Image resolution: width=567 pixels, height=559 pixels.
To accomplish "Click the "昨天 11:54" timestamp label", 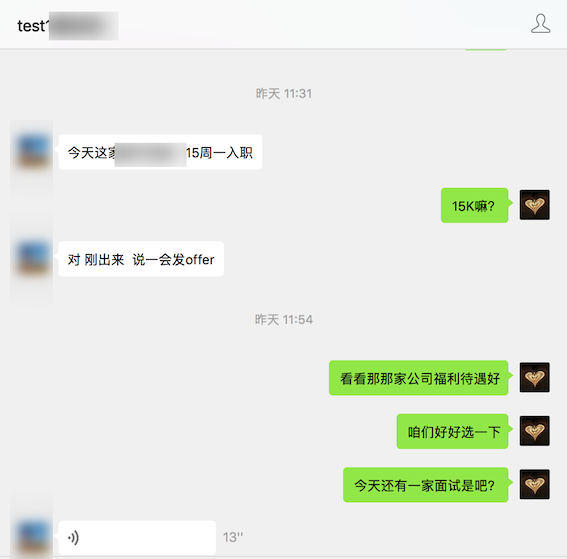I will (284, 320).
